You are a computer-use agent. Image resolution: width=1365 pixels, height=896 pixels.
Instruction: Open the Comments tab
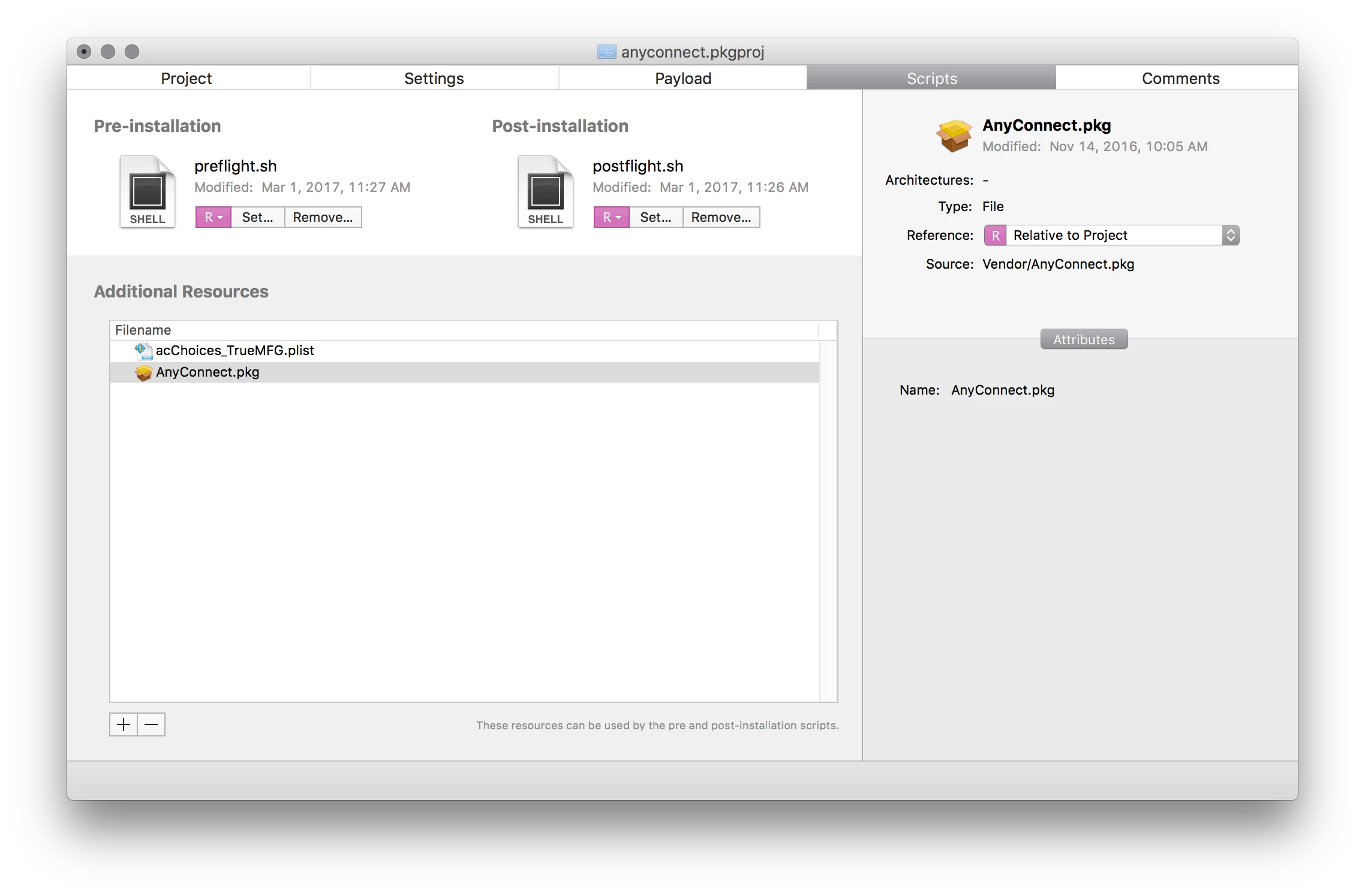point(1180,78)
